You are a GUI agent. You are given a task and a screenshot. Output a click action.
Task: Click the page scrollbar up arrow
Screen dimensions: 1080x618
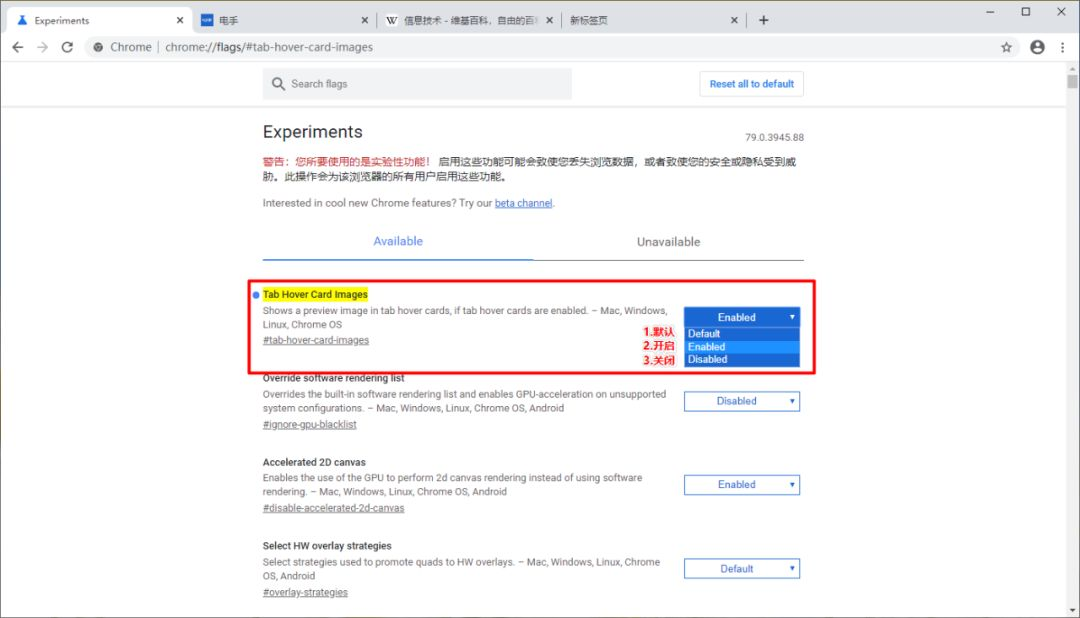click(1072, 69)
